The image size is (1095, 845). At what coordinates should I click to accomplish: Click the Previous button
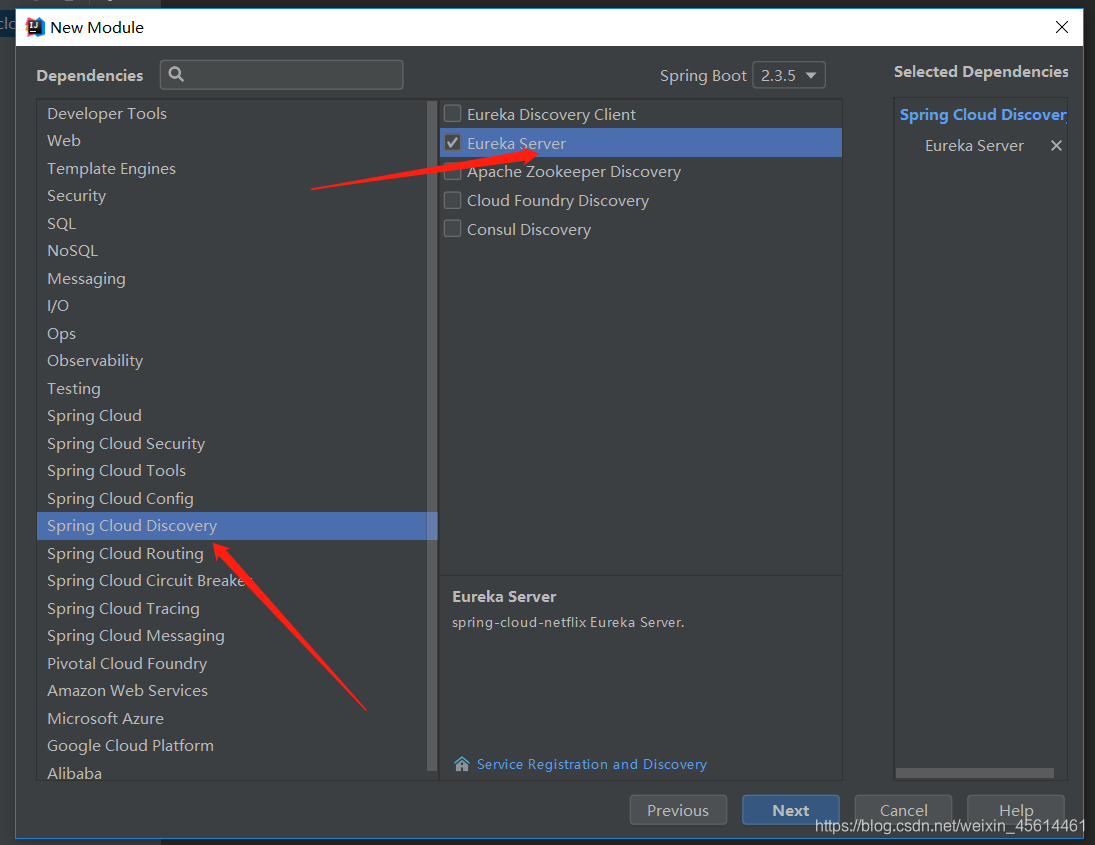pyautogui.click(x=678, y=810)
